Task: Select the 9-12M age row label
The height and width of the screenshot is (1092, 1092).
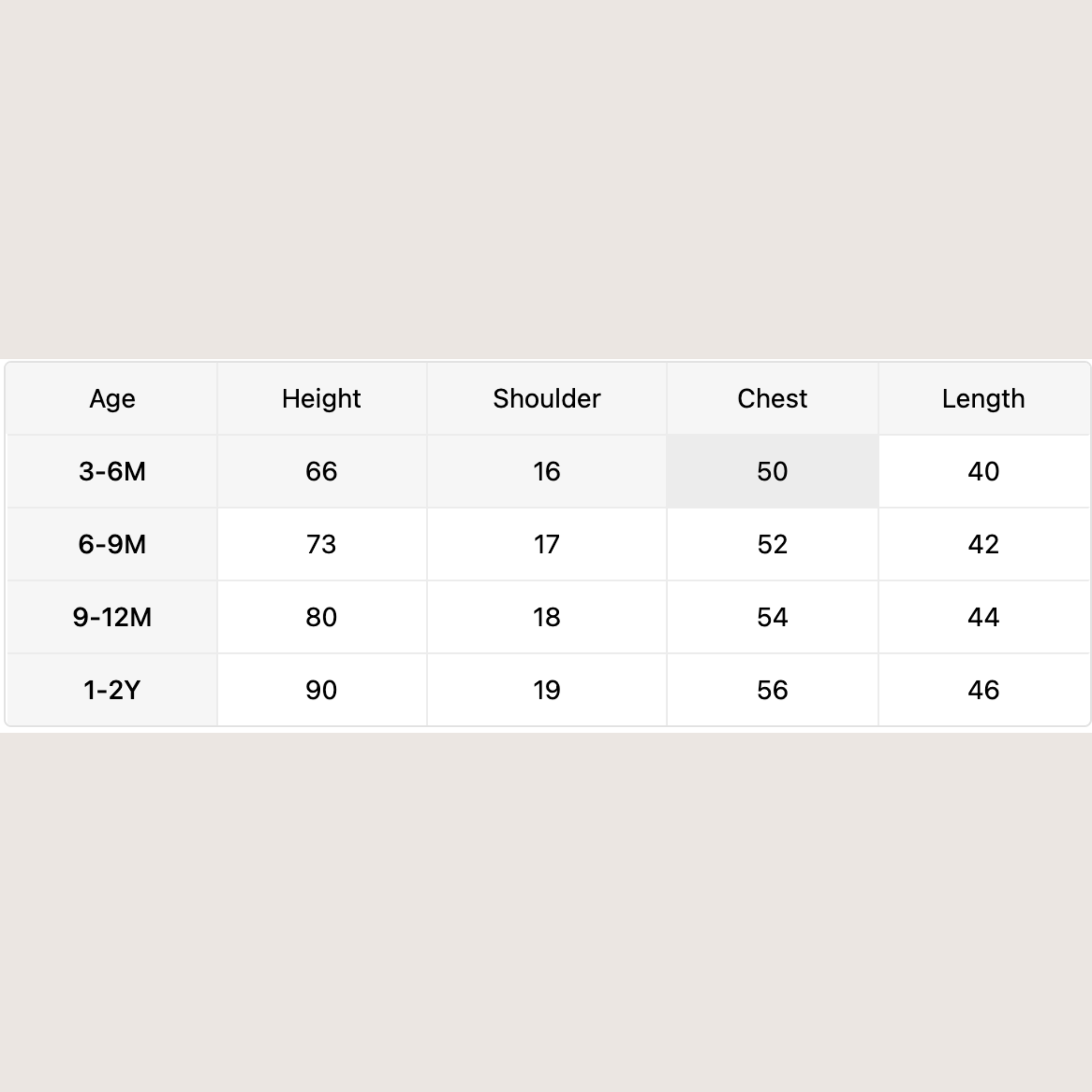Action: click(112, 617)
